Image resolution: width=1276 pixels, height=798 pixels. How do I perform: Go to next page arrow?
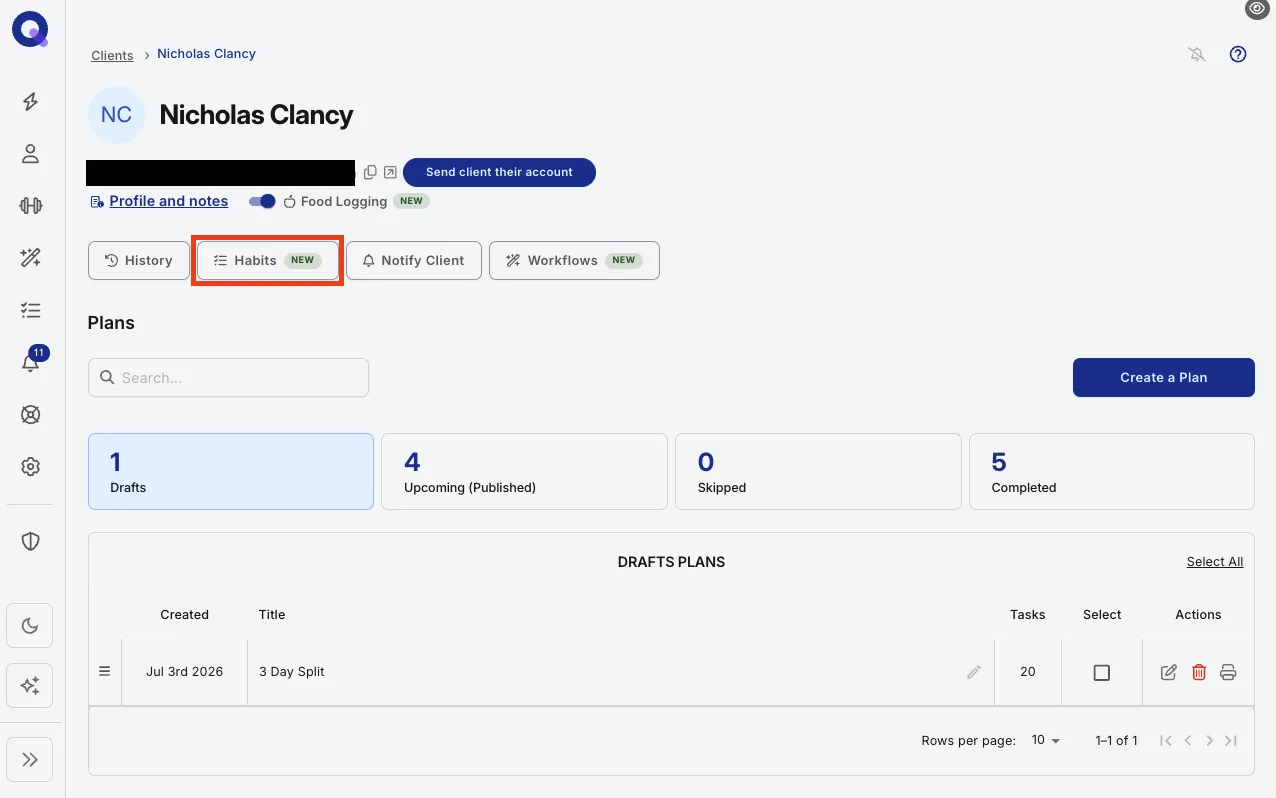1210,741
